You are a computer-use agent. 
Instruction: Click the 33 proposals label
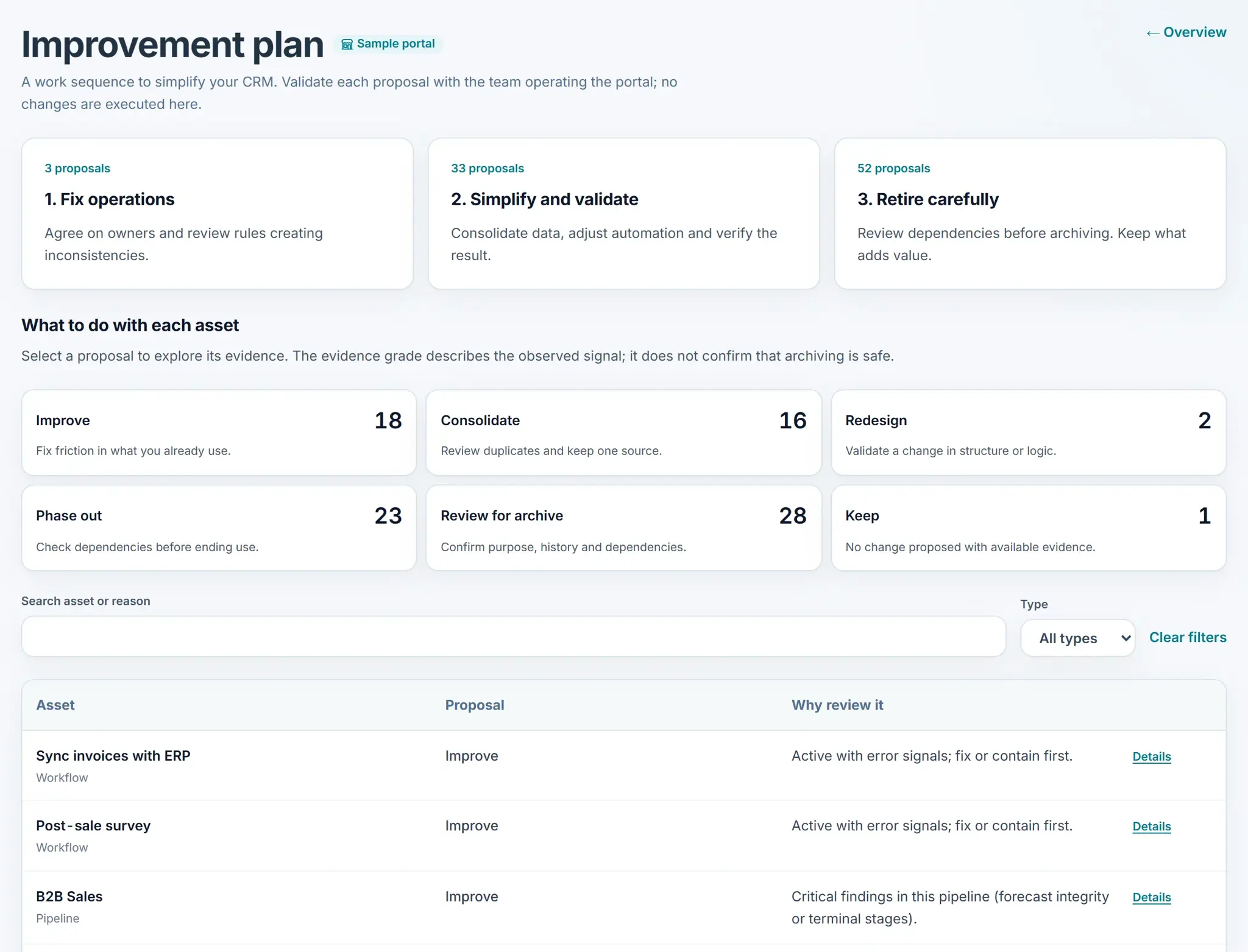487,169
